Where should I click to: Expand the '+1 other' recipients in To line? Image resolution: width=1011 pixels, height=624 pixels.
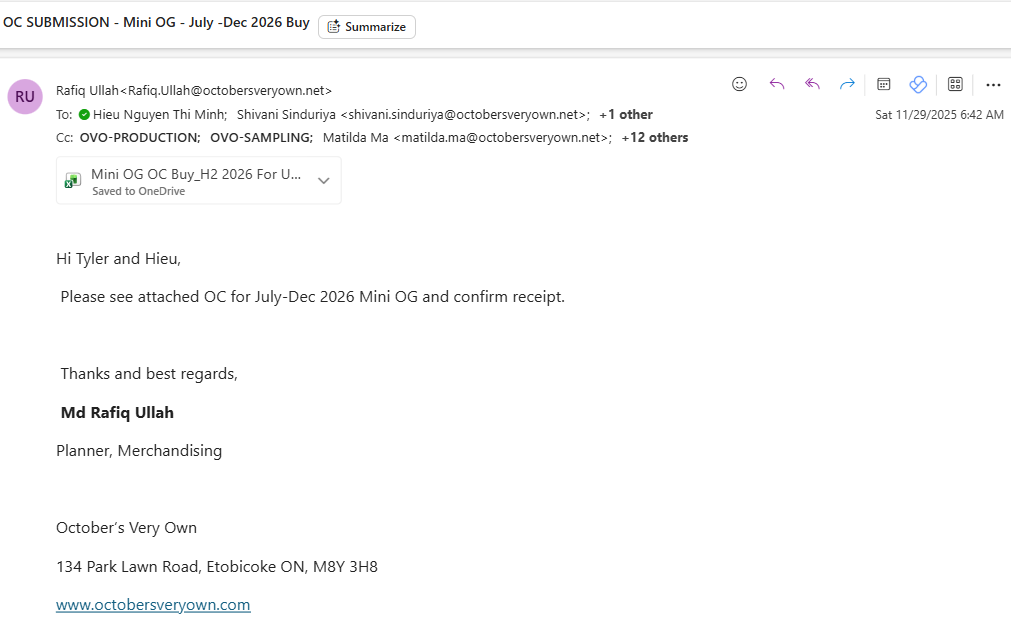pyautogui.click(x=625, y=114)
